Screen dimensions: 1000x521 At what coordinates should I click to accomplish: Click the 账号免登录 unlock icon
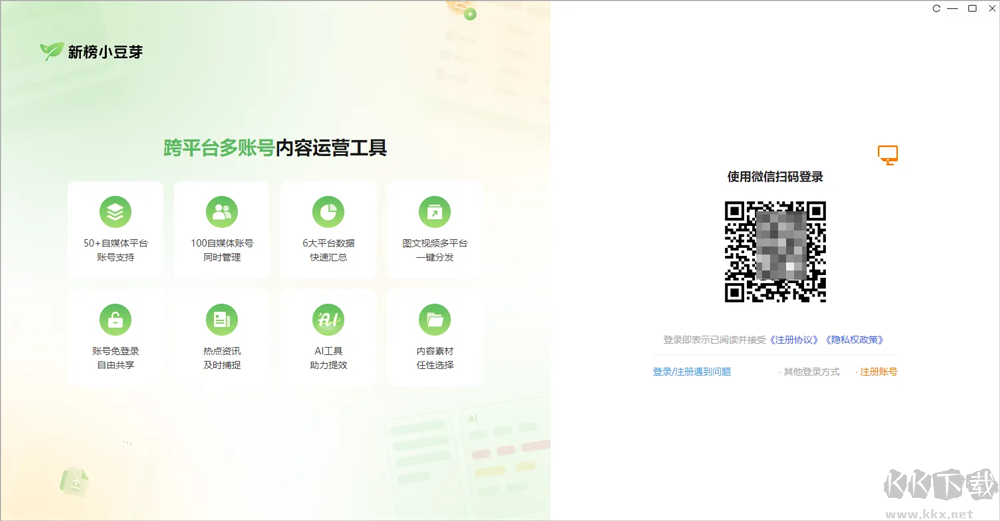pos(115,319)
